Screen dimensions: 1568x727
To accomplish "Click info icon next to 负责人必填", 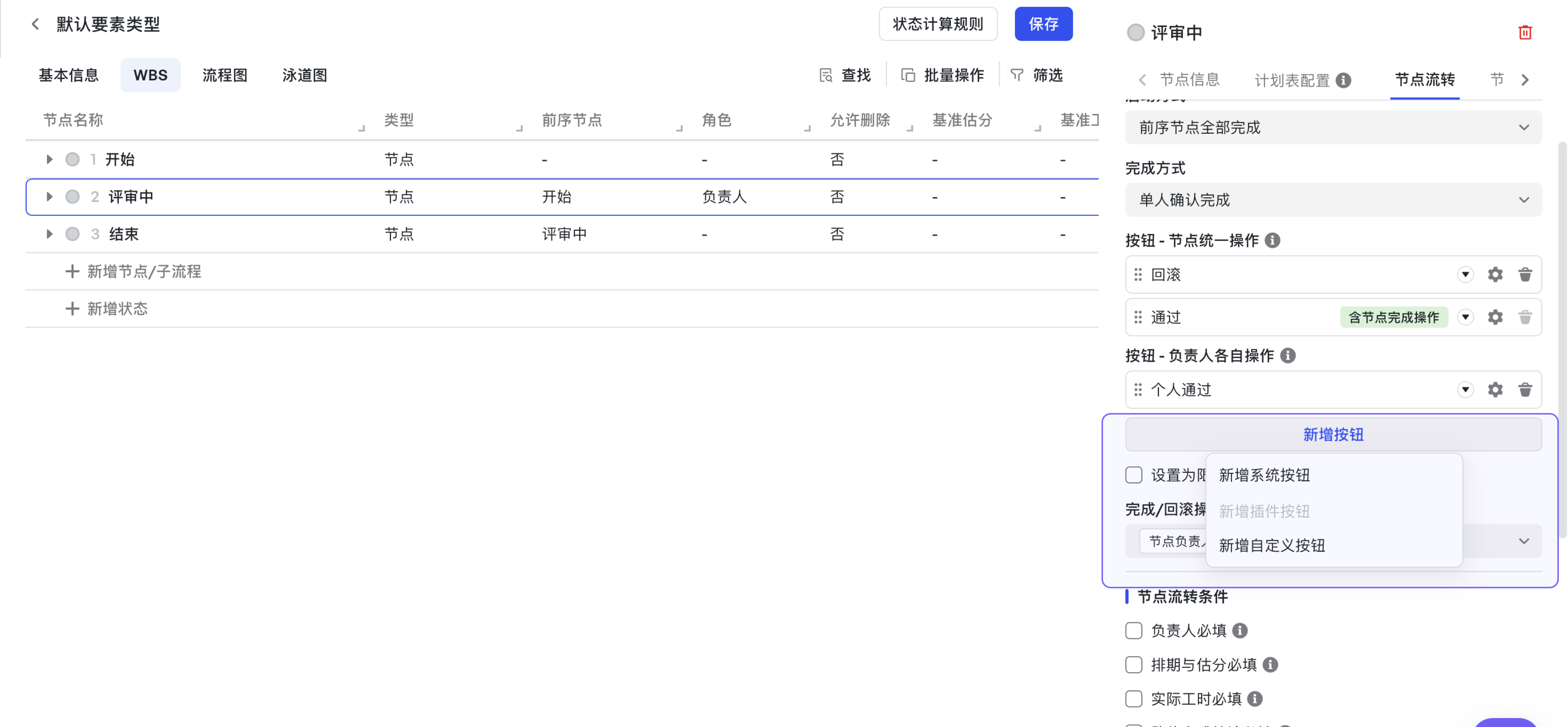I will click(x=1239, y=630).
